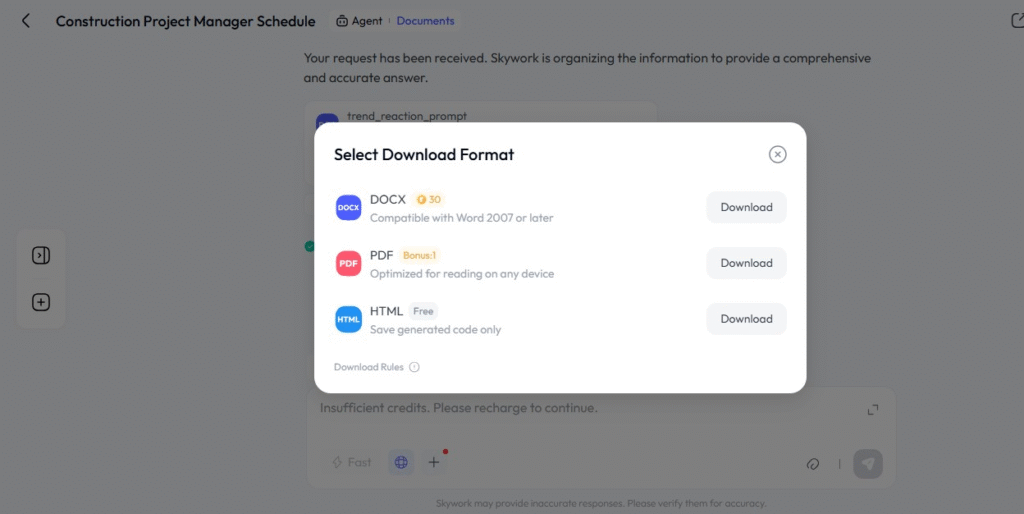The height and width of the screenshot is (514, 1024).
Task: Toggle the globe web search icon
Action: 401,462
